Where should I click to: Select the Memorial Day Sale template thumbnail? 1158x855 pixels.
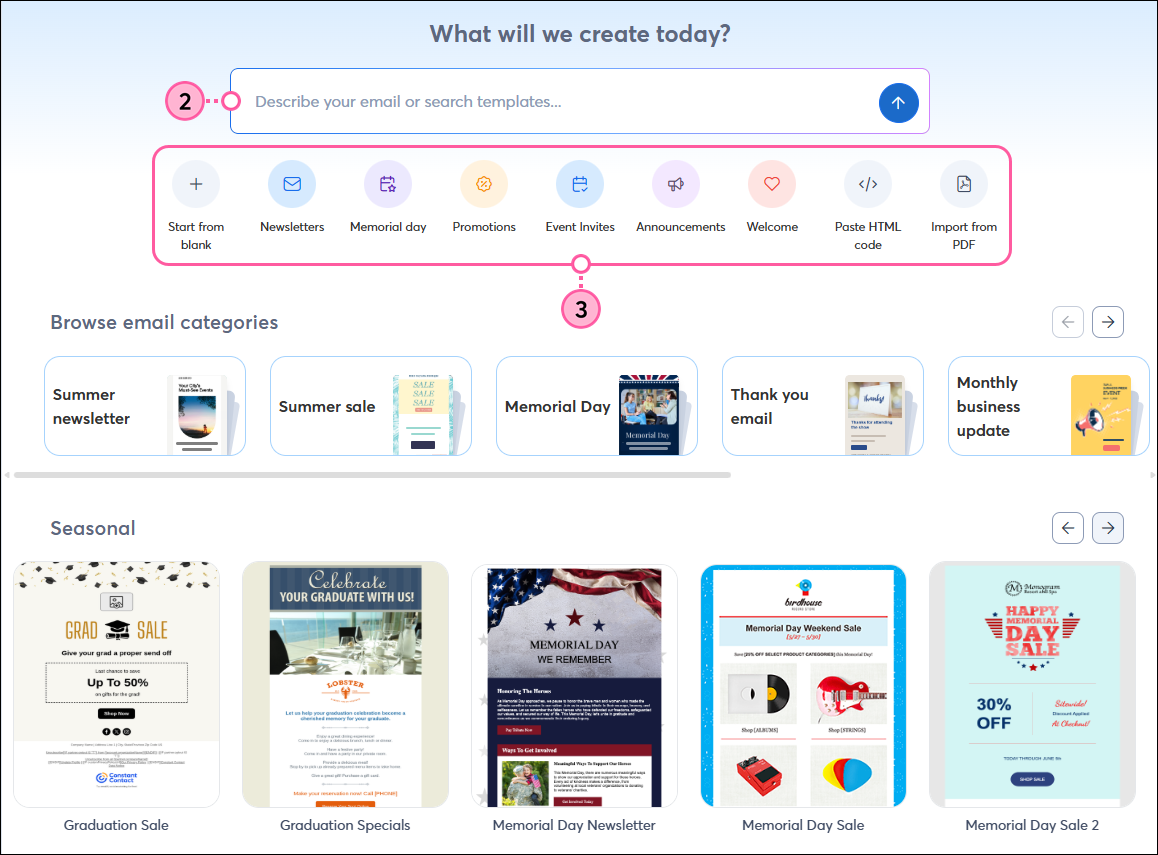(804, 684)
